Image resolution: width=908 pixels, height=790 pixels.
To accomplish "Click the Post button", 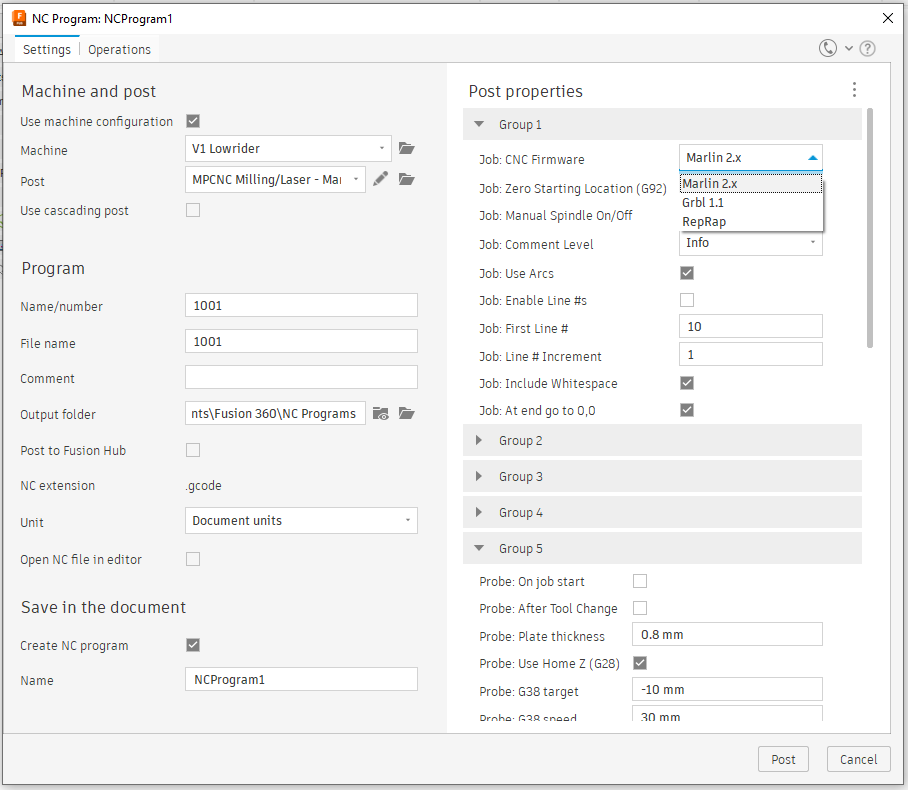I will point(783,759).
